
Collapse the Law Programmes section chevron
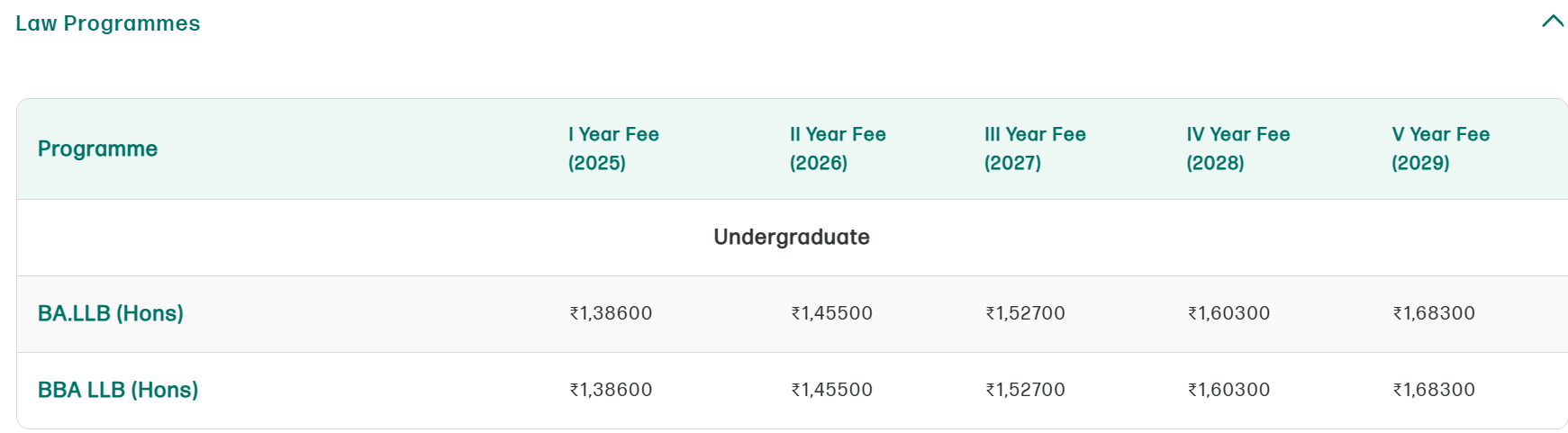(x=1553, y=21)
